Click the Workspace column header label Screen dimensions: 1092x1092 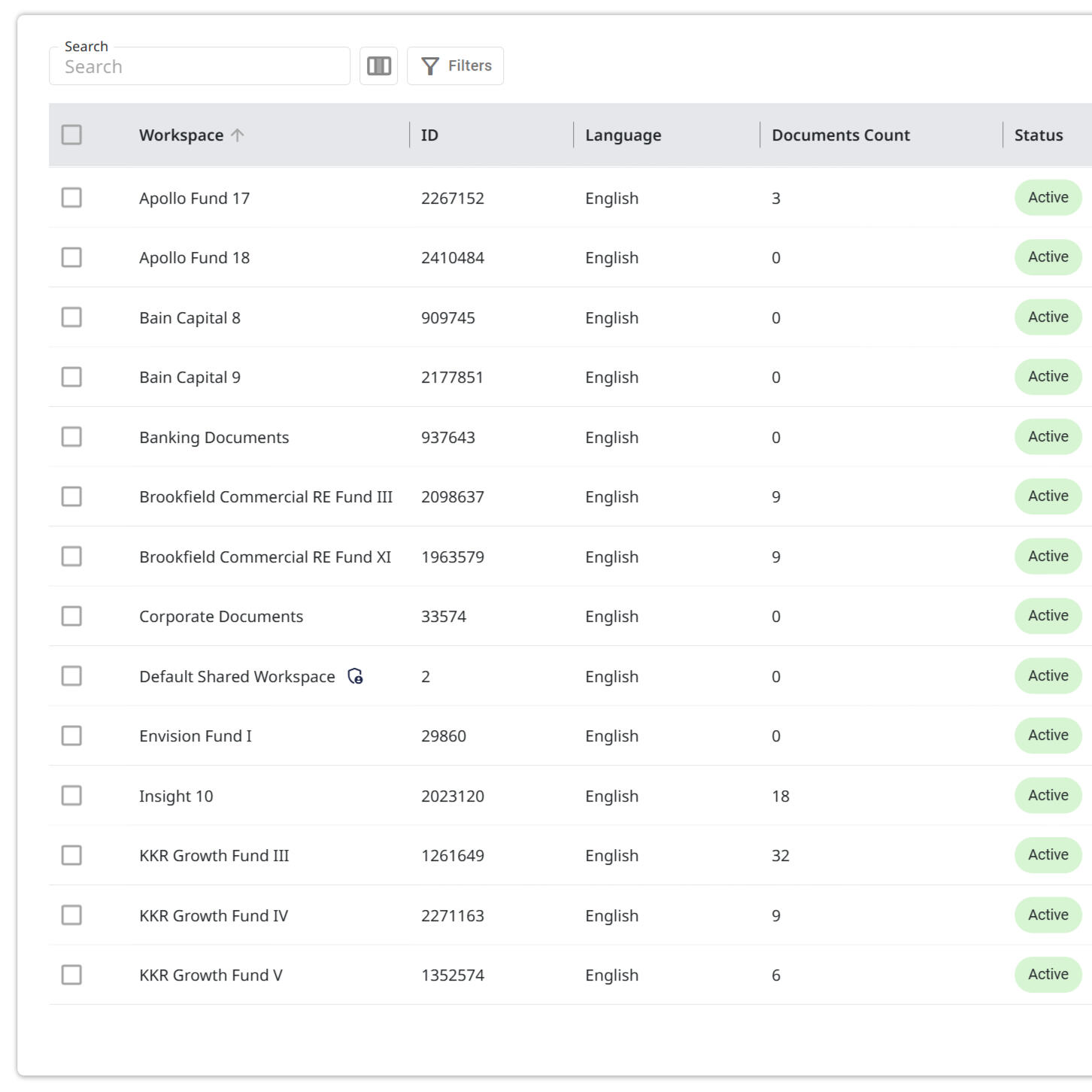click(x=181, y=135)
